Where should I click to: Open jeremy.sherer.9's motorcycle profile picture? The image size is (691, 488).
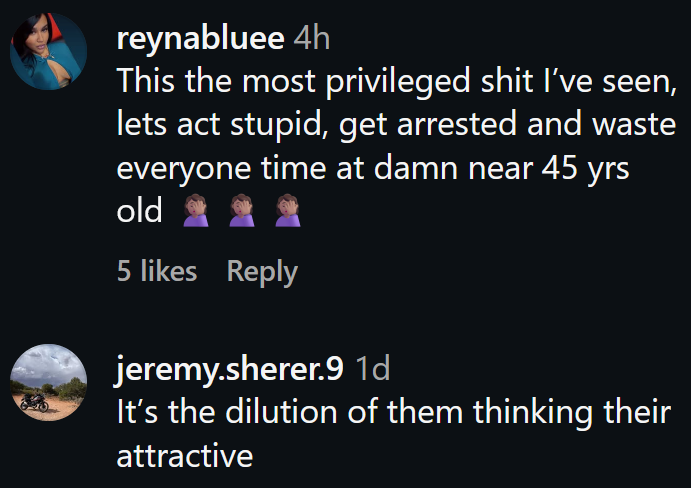click(49, 382)
